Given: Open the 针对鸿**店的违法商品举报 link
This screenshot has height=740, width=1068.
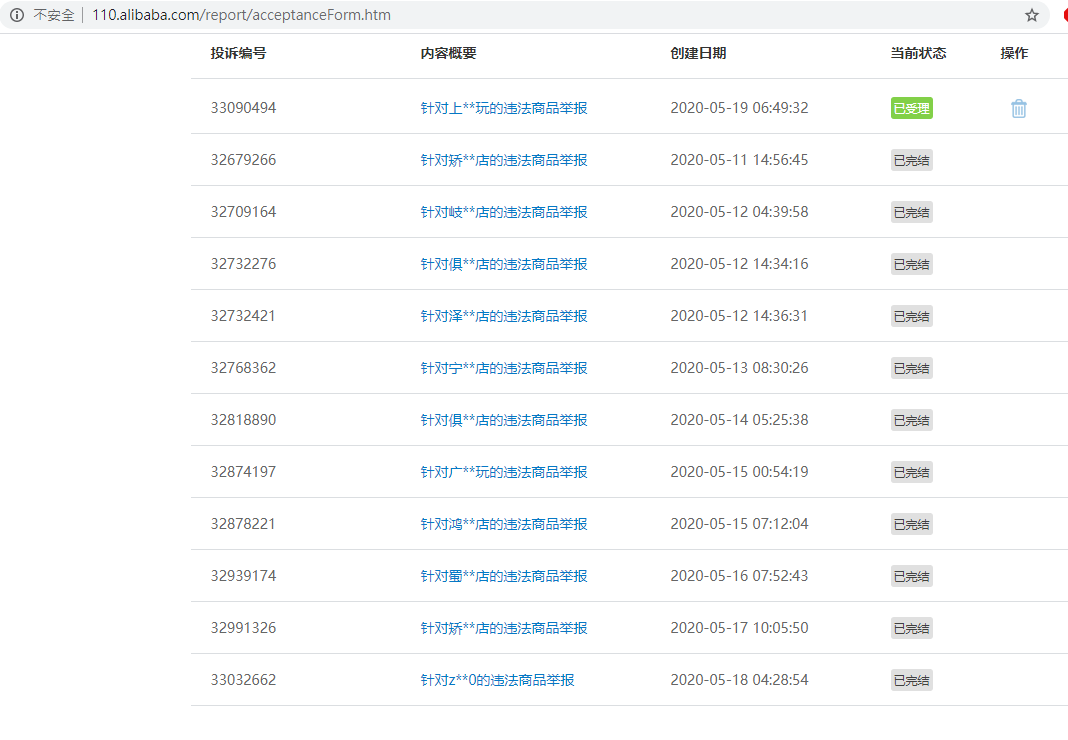Looking at the screenshot, I should pyautogui.click(x=503, y=524).
